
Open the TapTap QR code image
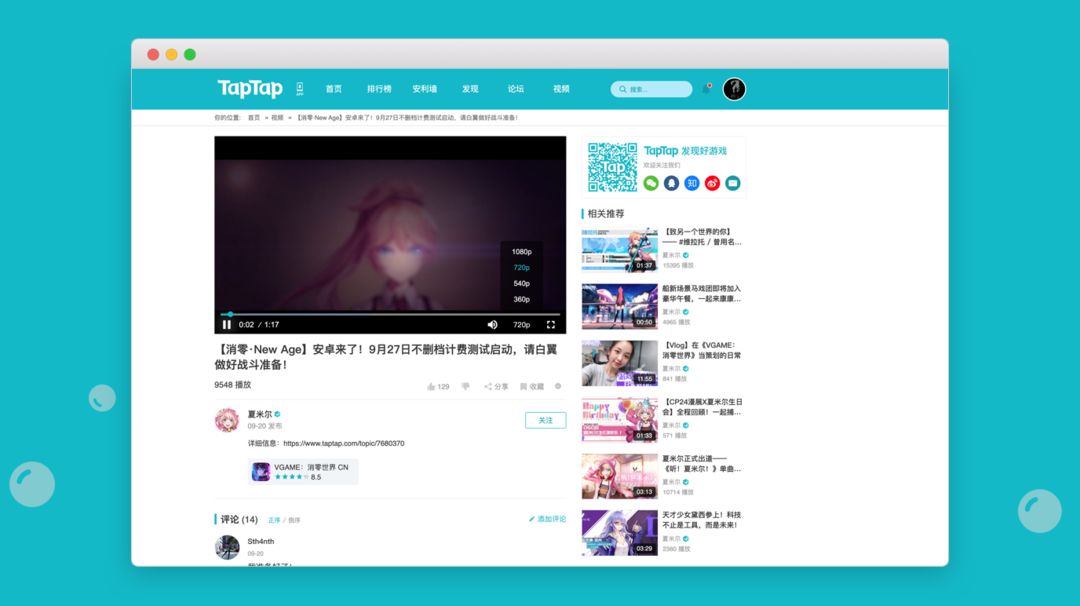coord(612,167)
